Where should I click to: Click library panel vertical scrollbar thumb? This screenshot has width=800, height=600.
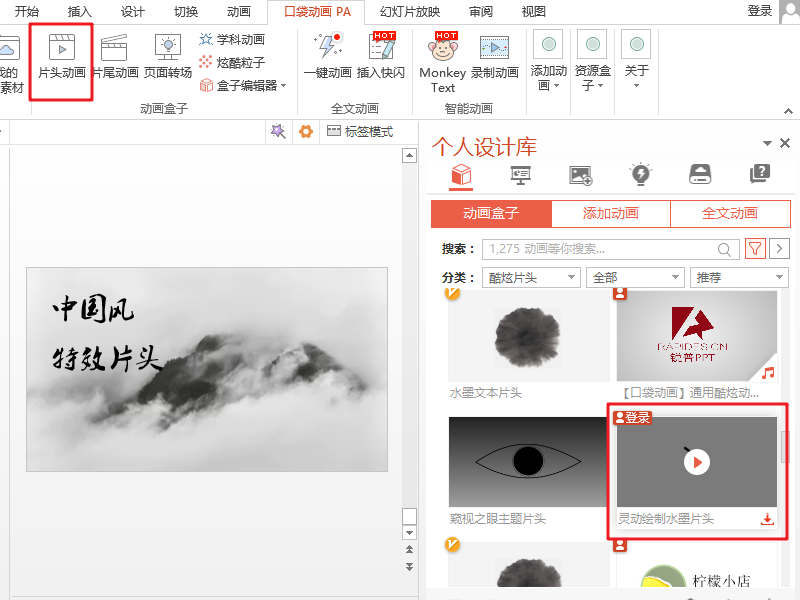(785, 447)
